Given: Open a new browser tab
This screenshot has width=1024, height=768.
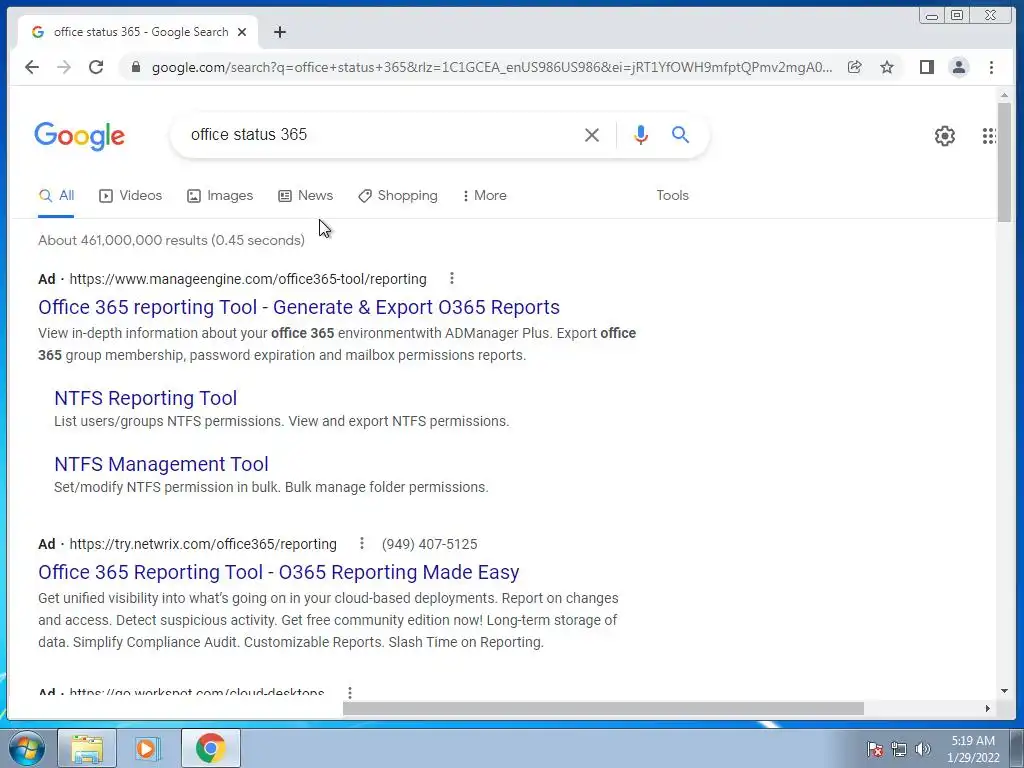Looking at the screenshot, I should [x=280, y=32].
